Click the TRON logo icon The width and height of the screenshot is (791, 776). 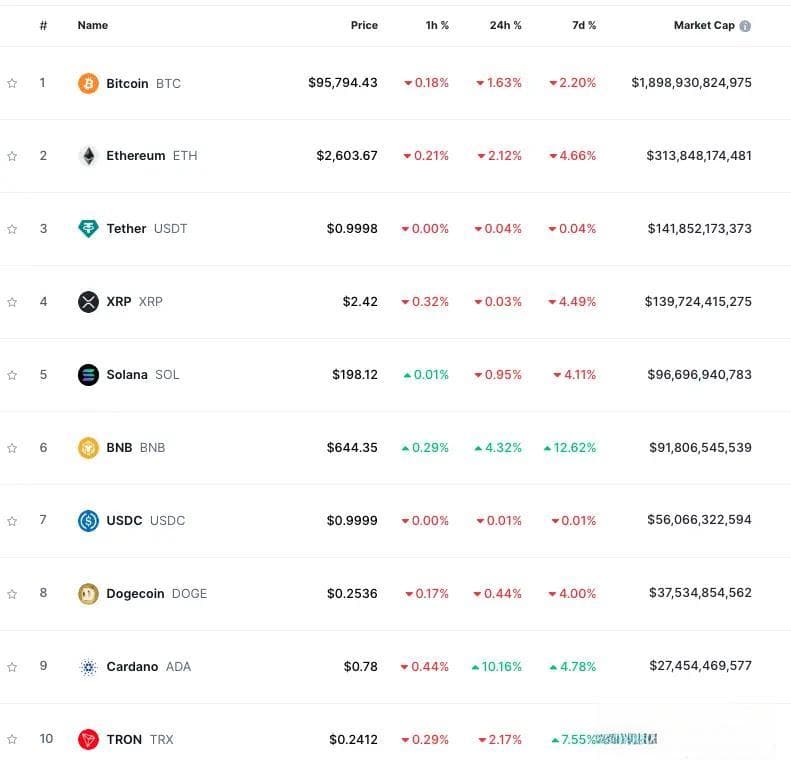coord(88,740)
